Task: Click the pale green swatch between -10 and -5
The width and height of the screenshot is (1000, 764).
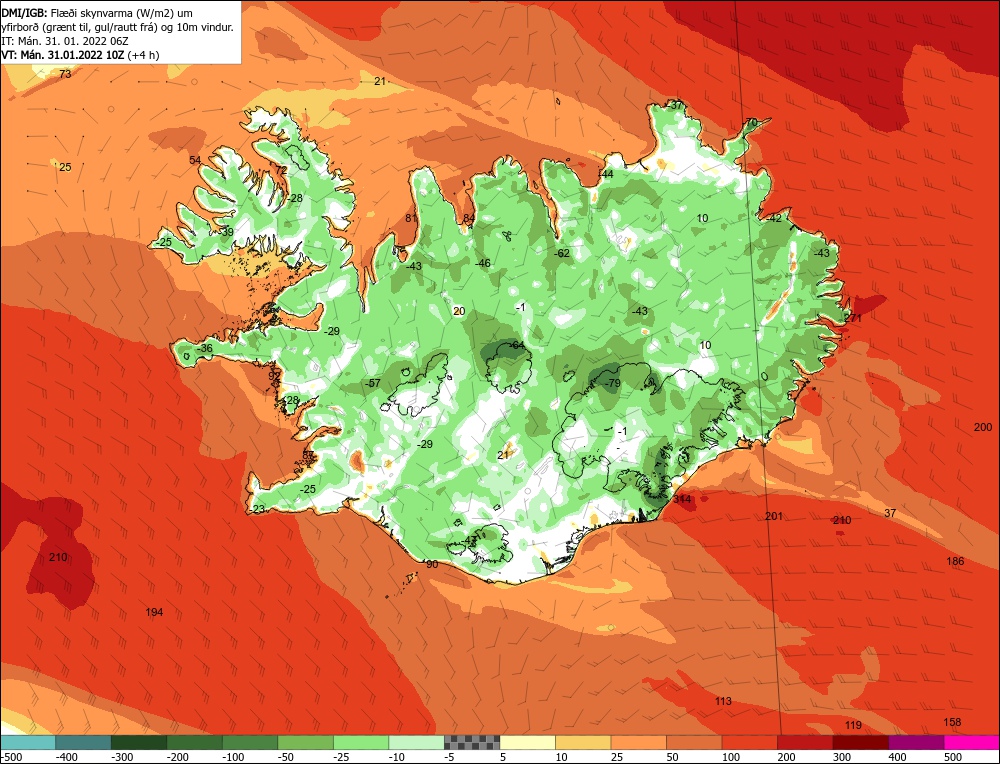Action: tap(416, 742)
